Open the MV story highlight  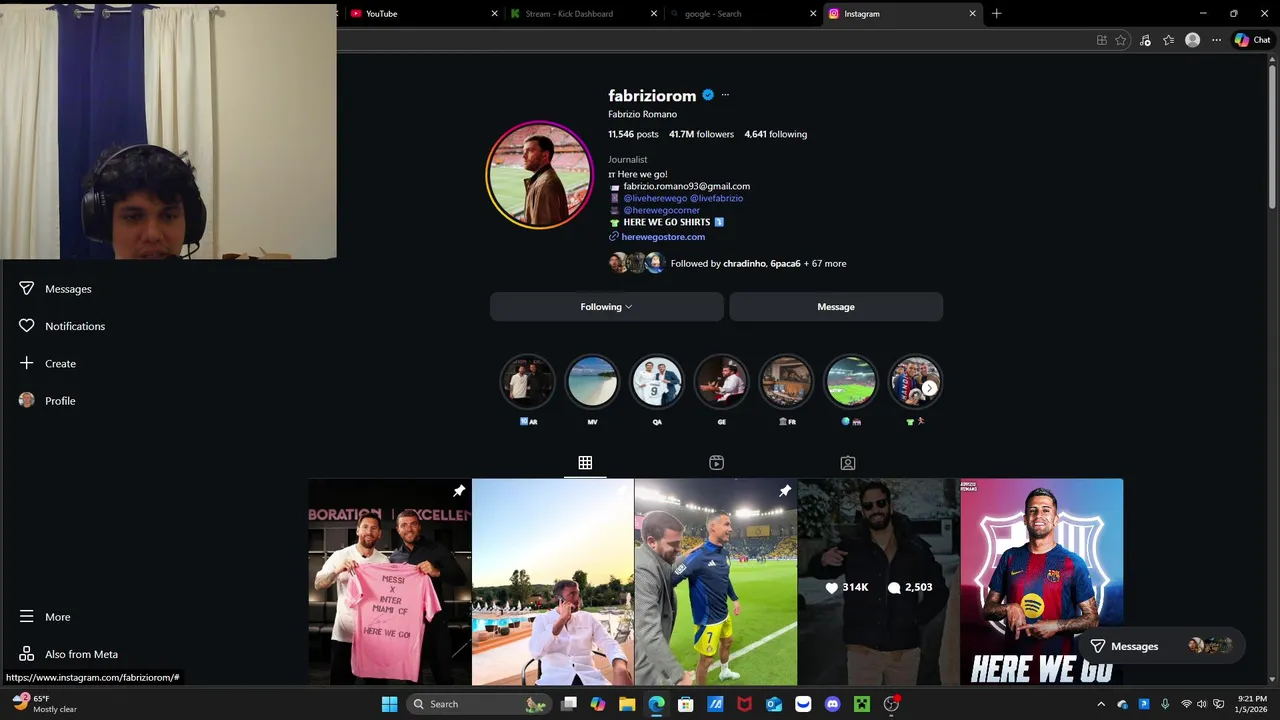tap(592, 382)
